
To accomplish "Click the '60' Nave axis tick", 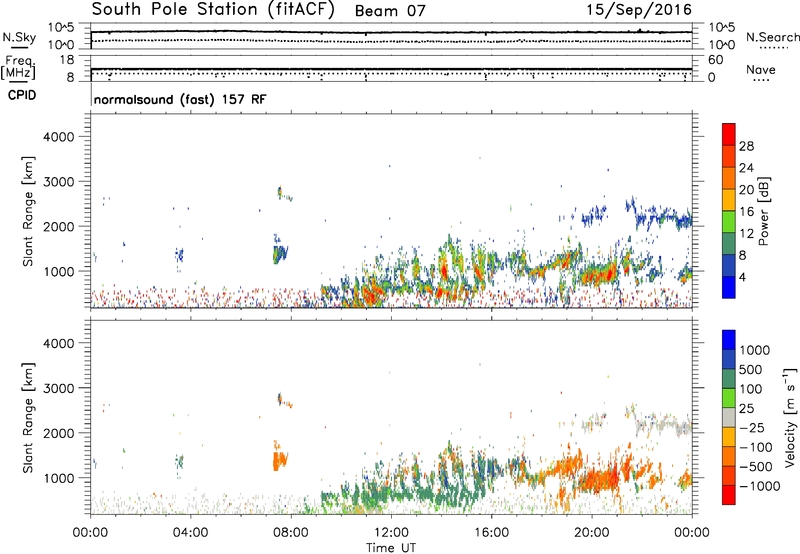I will (715, 60).
